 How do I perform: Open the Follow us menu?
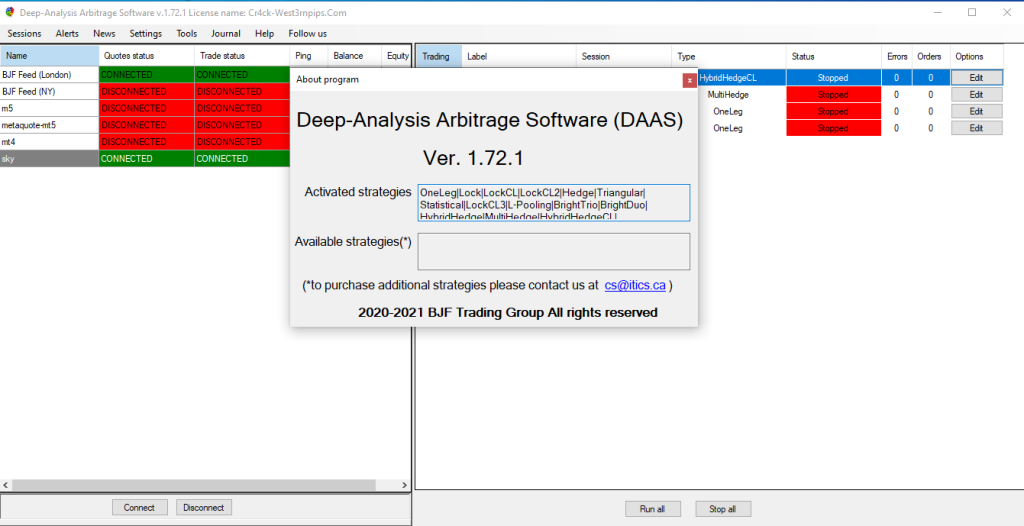308,33
